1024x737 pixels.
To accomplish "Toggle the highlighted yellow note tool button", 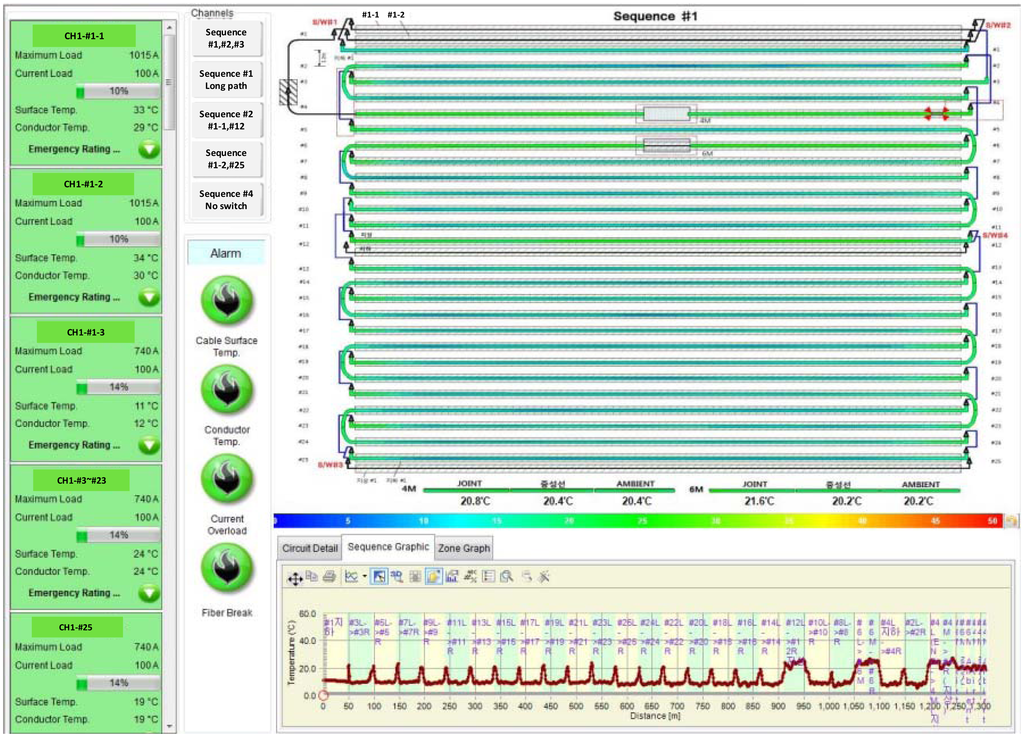I will [434, 577].
